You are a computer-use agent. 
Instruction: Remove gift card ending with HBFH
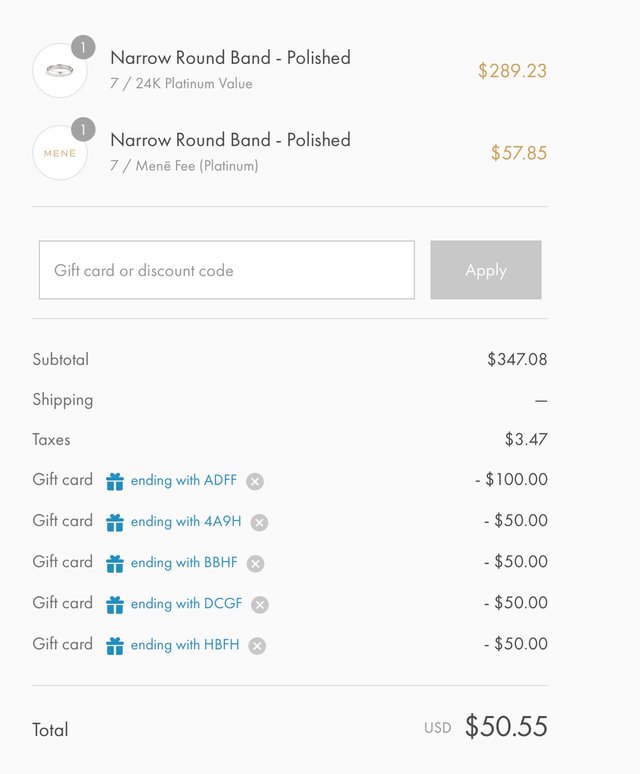click(x=257, y=646)
